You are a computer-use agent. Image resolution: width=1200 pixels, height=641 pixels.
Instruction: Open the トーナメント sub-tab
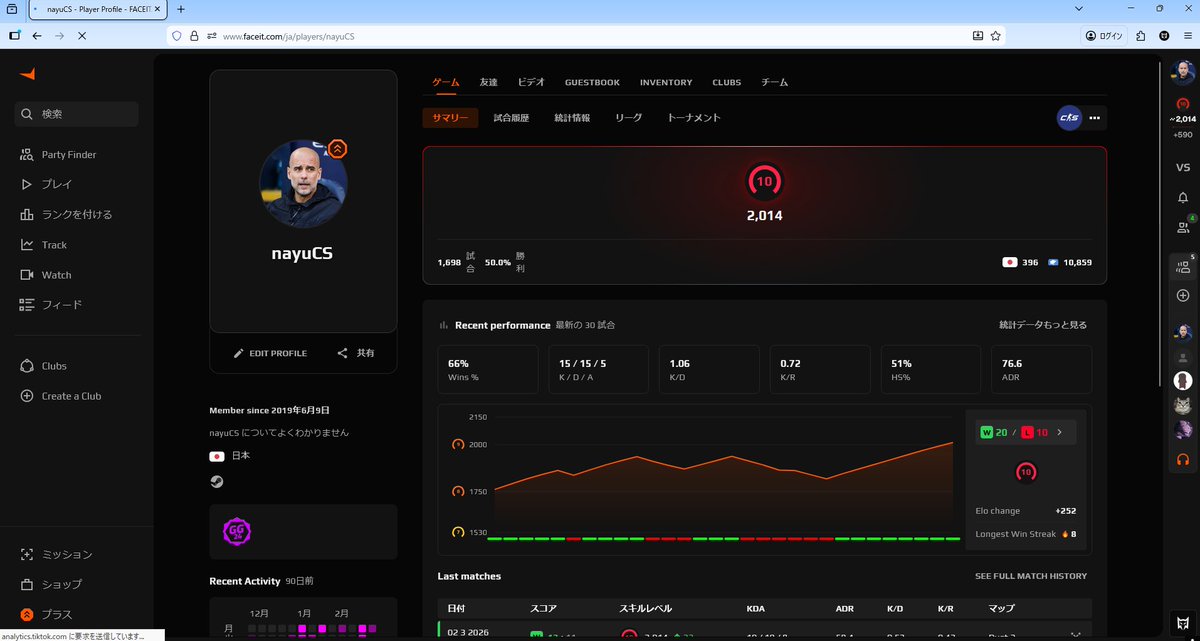[694, 118]
